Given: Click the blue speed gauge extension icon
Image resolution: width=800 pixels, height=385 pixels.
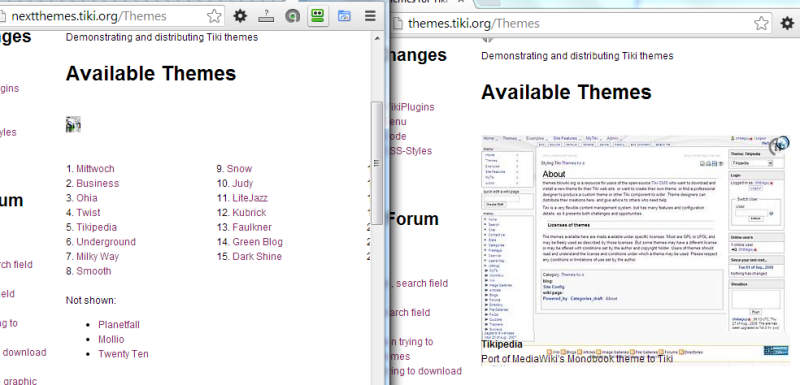Looking at the screenshot, I should [x=344, y=16].
